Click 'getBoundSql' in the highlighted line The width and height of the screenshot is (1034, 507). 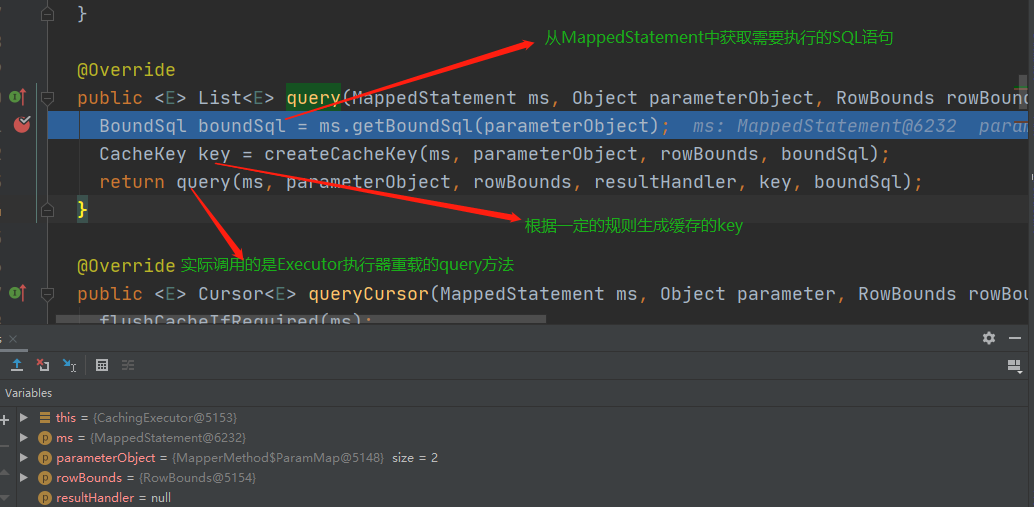pyautogui.click(x=413, y=125)
